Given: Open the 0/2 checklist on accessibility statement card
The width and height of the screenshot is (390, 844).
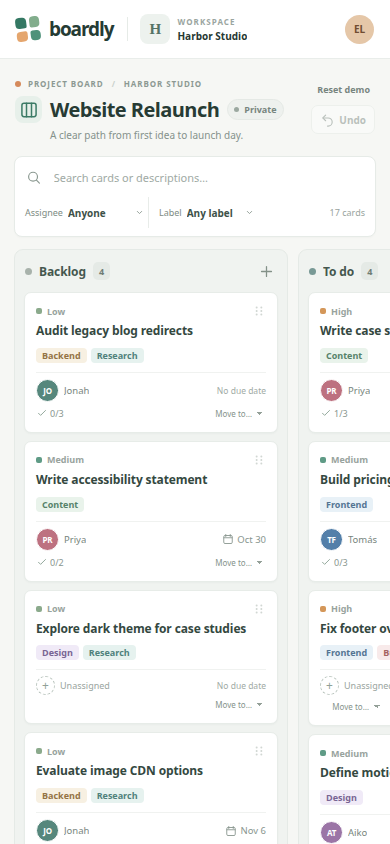Looking at the screenshot, I should point(51,562).
